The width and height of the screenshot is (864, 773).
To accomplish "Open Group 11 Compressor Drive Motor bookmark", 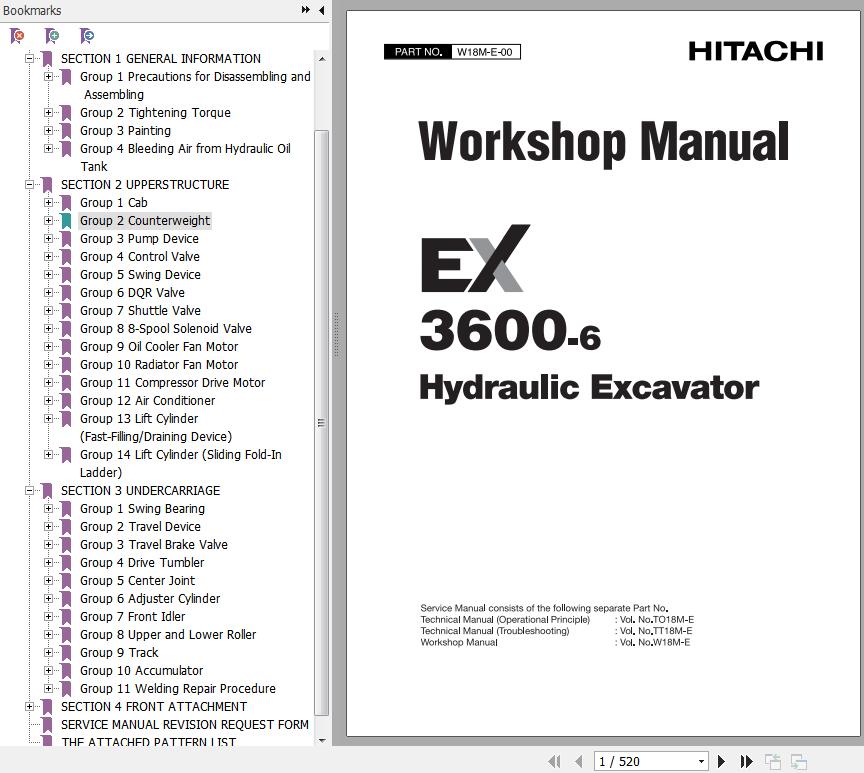I will (172, 383).
